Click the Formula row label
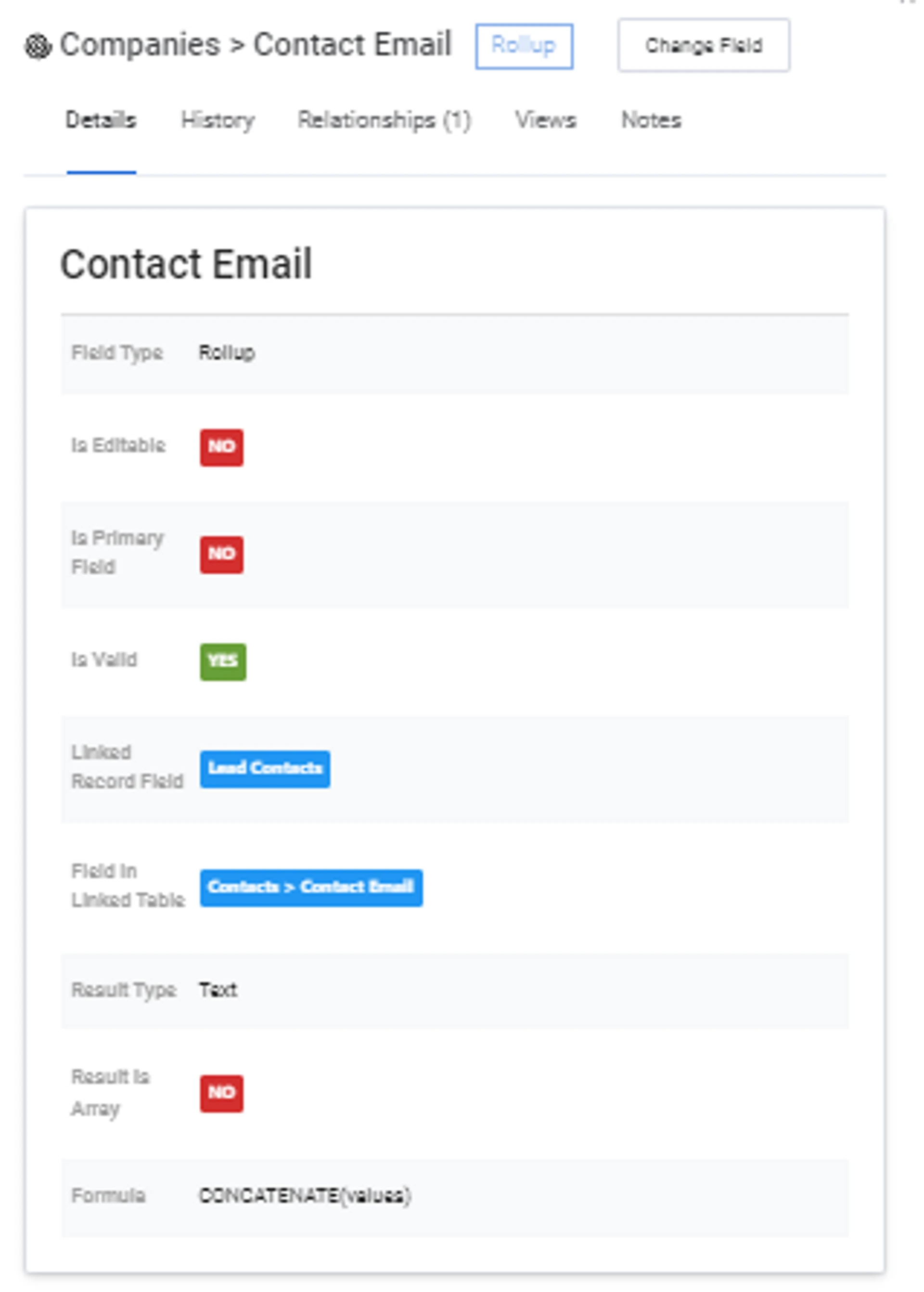Viewport: 924px width, 1292px height. 108,1195
